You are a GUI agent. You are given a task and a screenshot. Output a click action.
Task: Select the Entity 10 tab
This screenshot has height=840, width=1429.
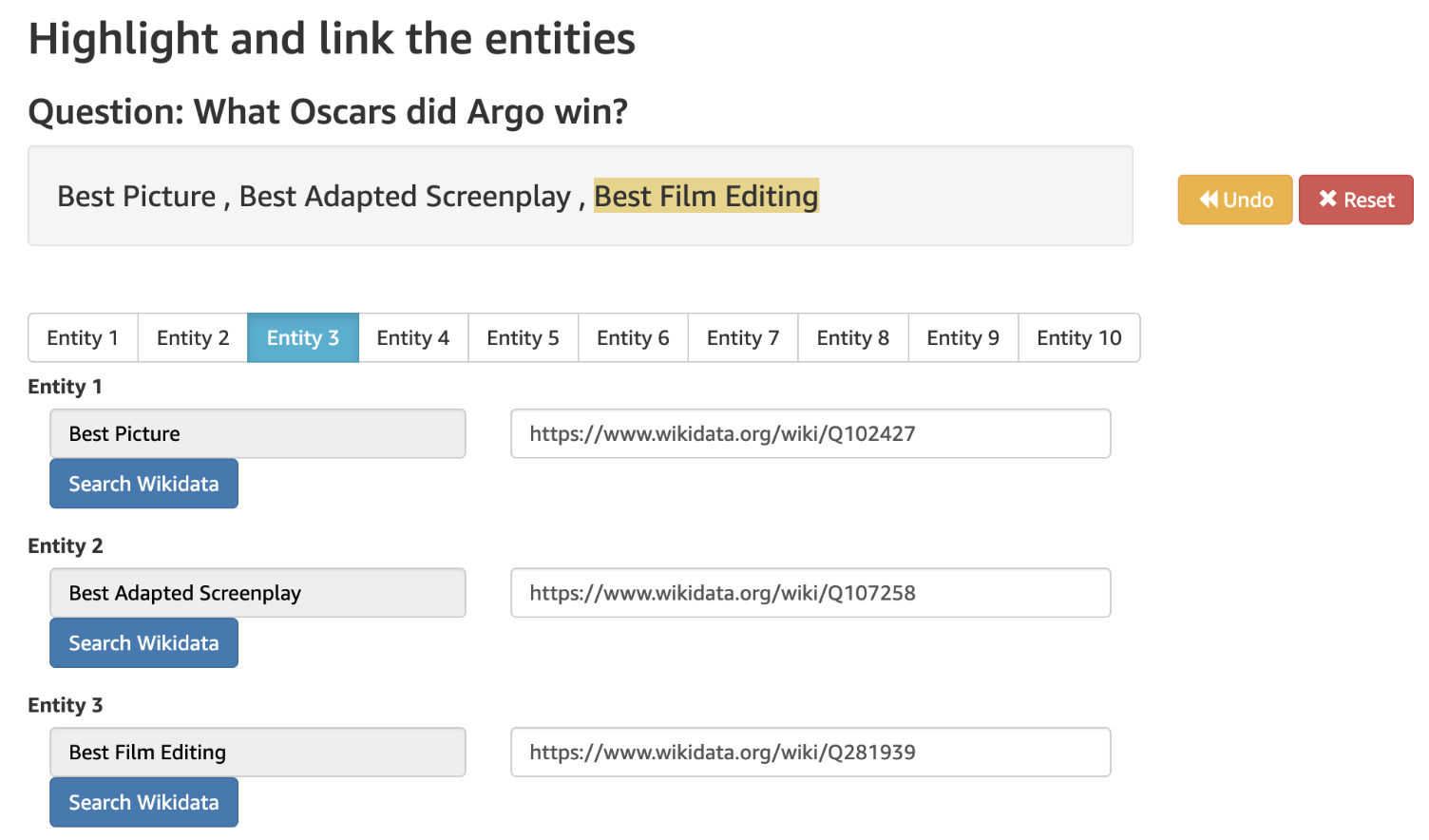coord(1079,338)
